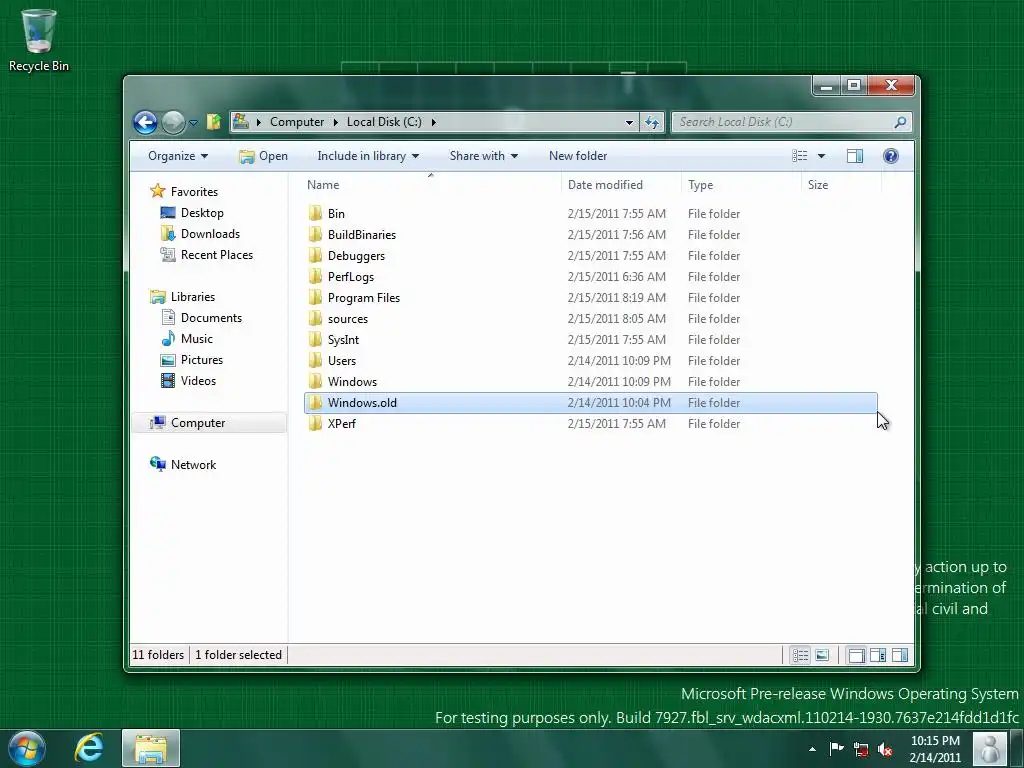This screenshot has width=1024, height=768.
Task: Switch to details view in status bar
Action: [x=801, y=655]
